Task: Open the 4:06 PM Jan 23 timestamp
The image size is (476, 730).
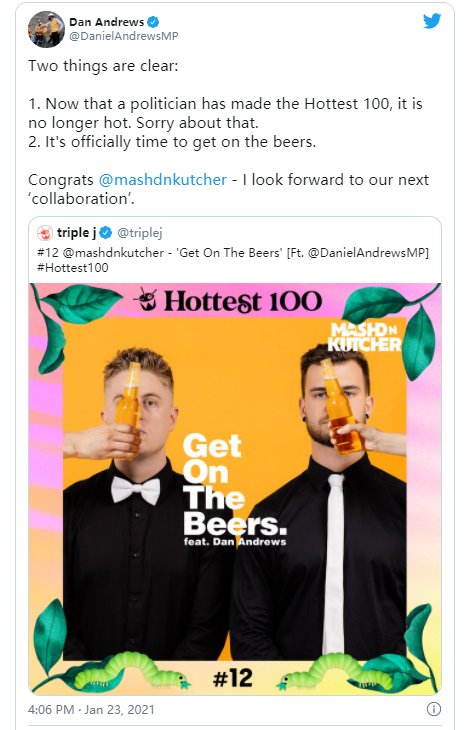Action: [91, 710]
